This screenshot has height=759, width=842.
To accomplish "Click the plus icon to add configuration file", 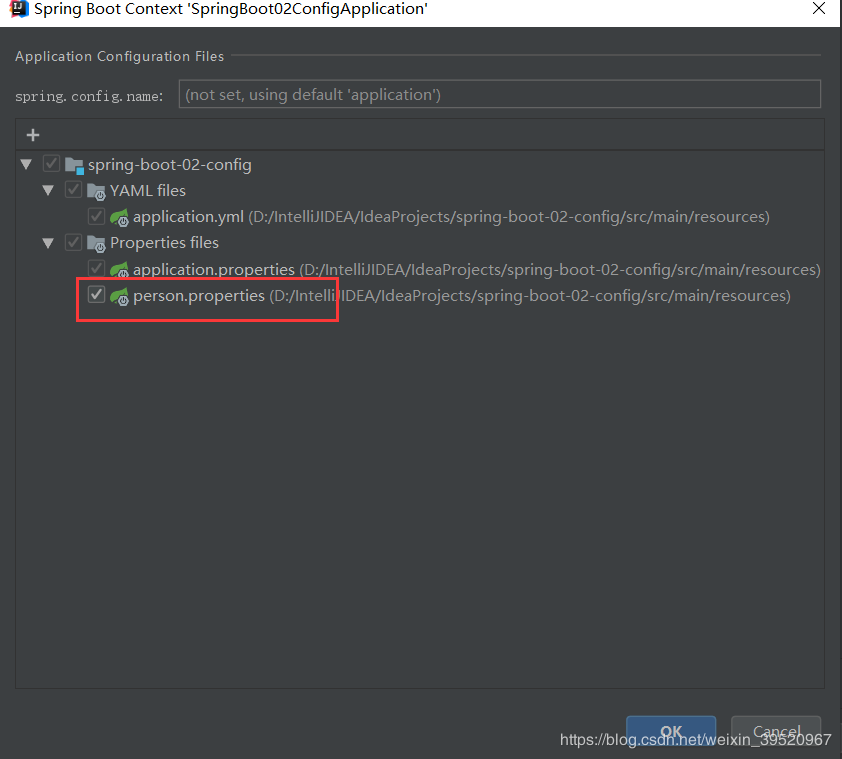I will click(x=33, y=135).
